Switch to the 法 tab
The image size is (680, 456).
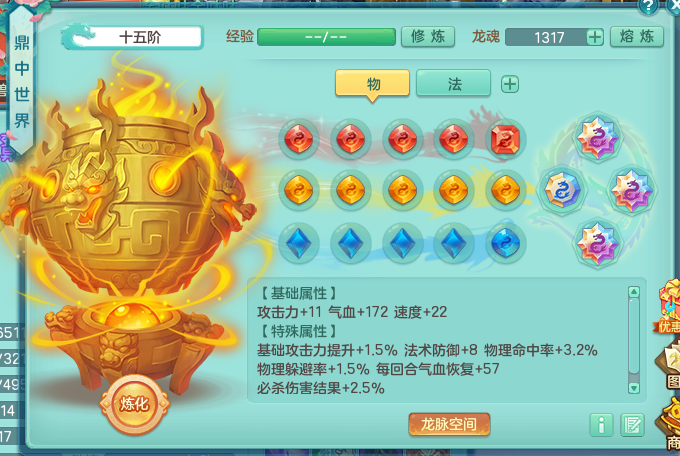click(x=454, y=83)
